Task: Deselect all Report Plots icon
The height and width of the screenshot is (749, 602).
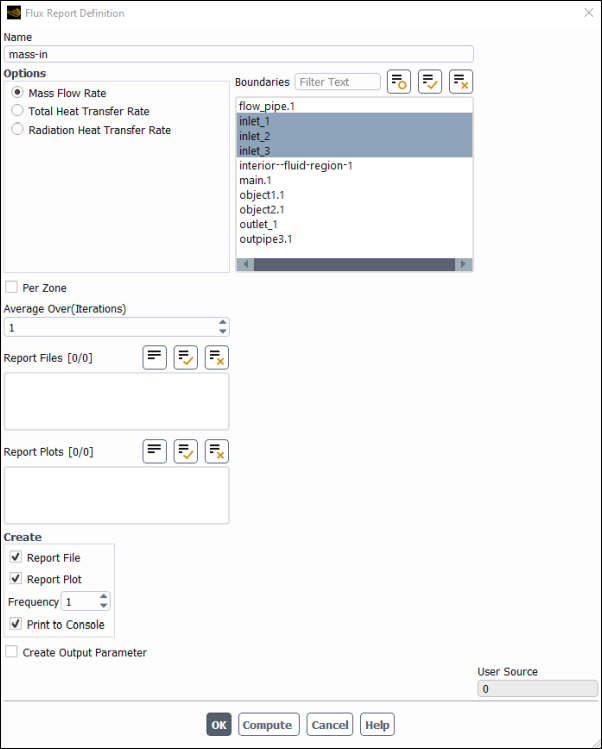Action: [x=216, y=451]
